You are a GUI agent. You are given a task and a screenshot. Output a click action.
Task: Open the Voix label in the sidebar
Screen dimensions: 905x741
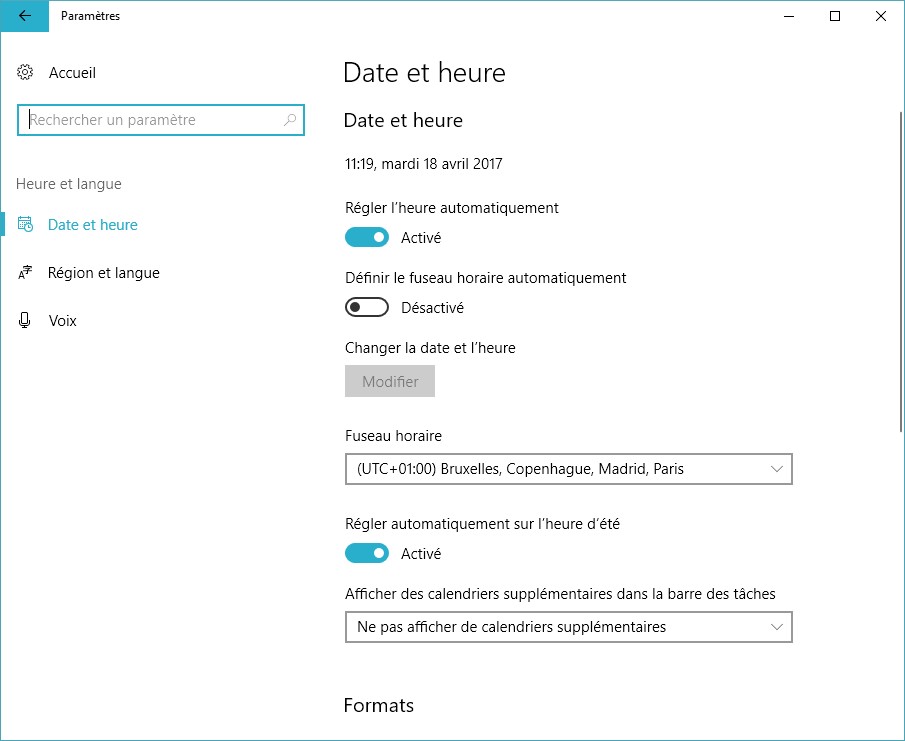62,321
